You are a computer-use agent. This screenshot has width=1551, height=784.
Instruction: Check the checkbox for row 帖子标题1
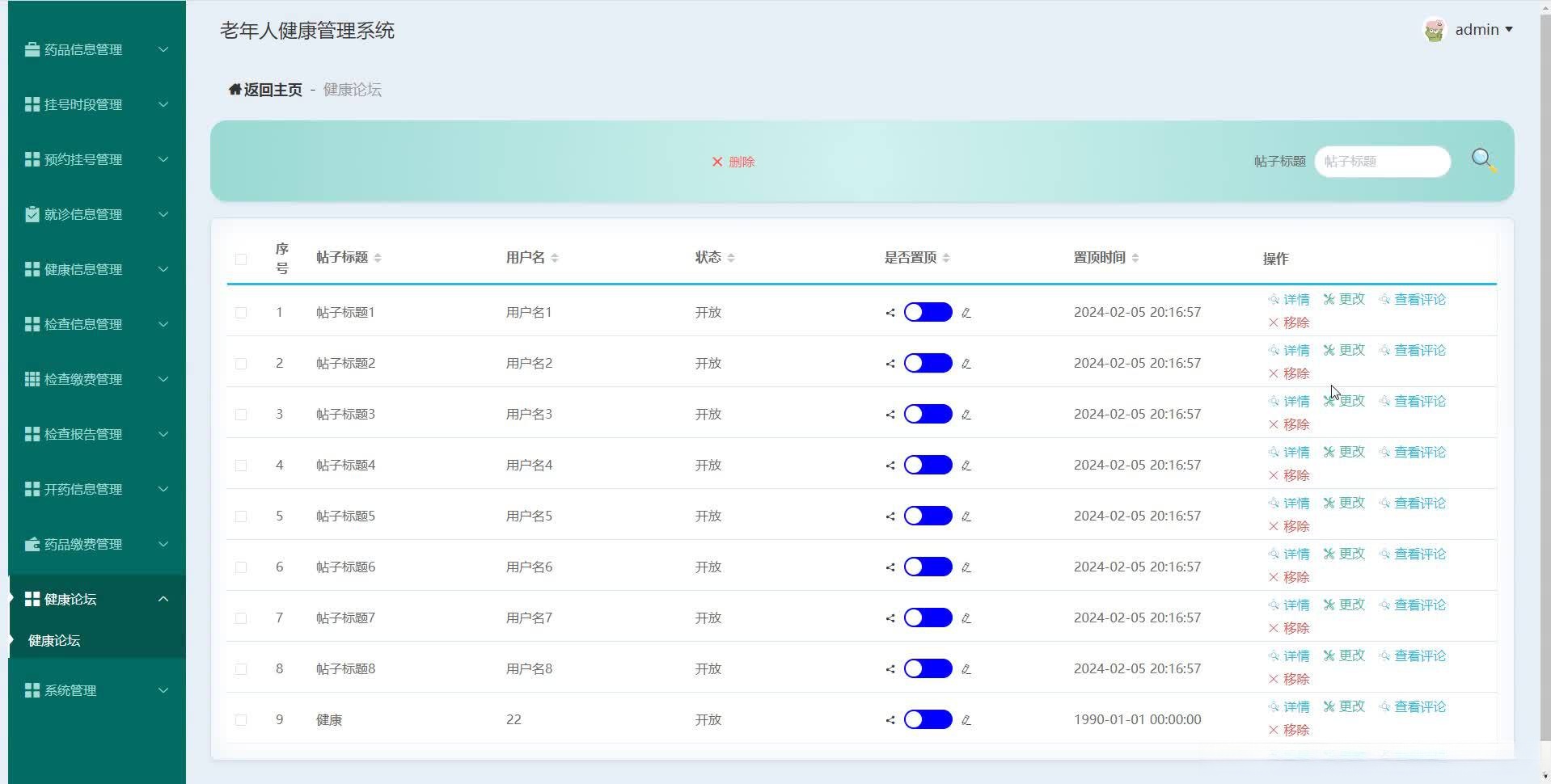(241, 313)
